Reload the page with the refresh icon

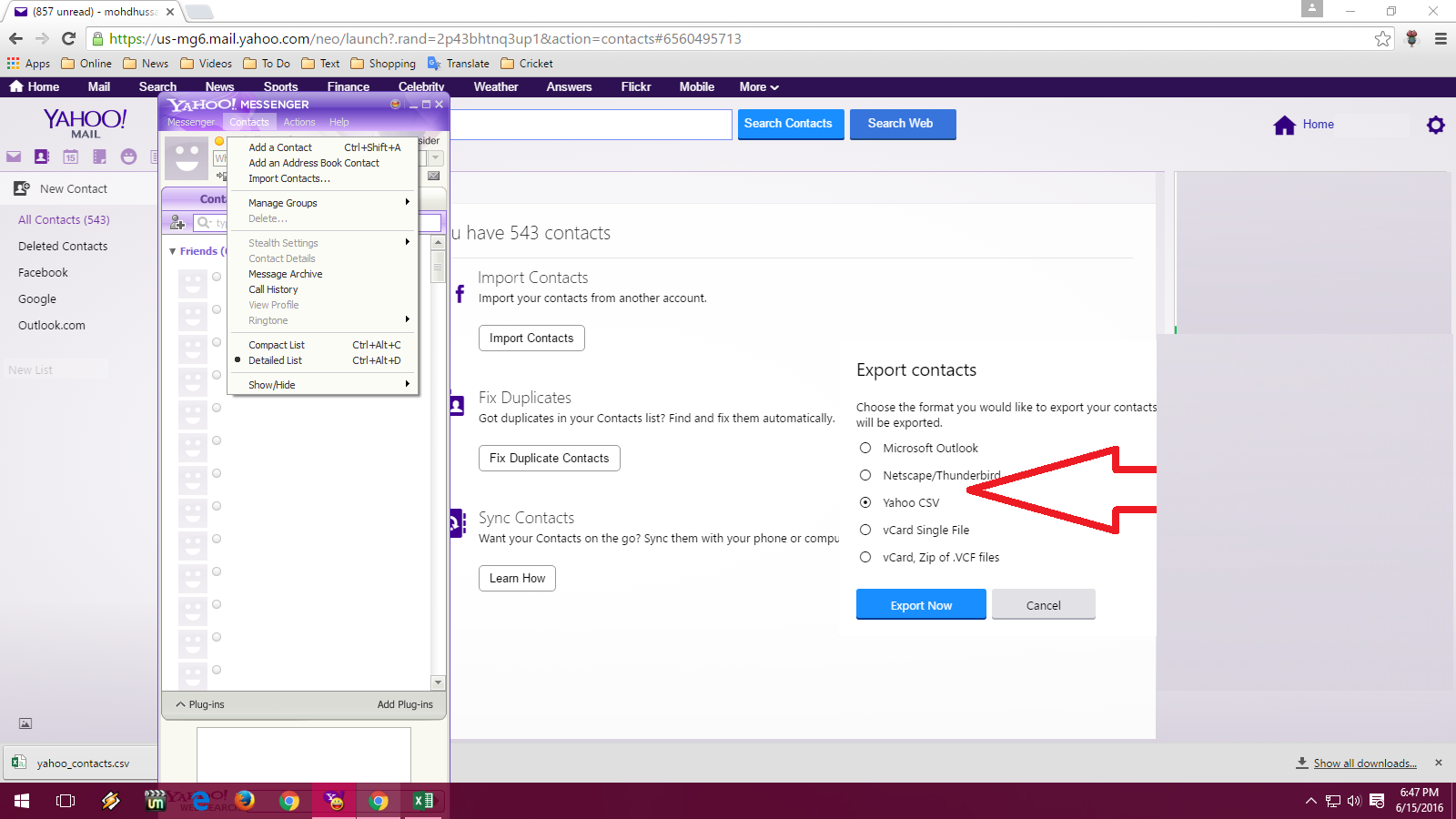point(68,38)
